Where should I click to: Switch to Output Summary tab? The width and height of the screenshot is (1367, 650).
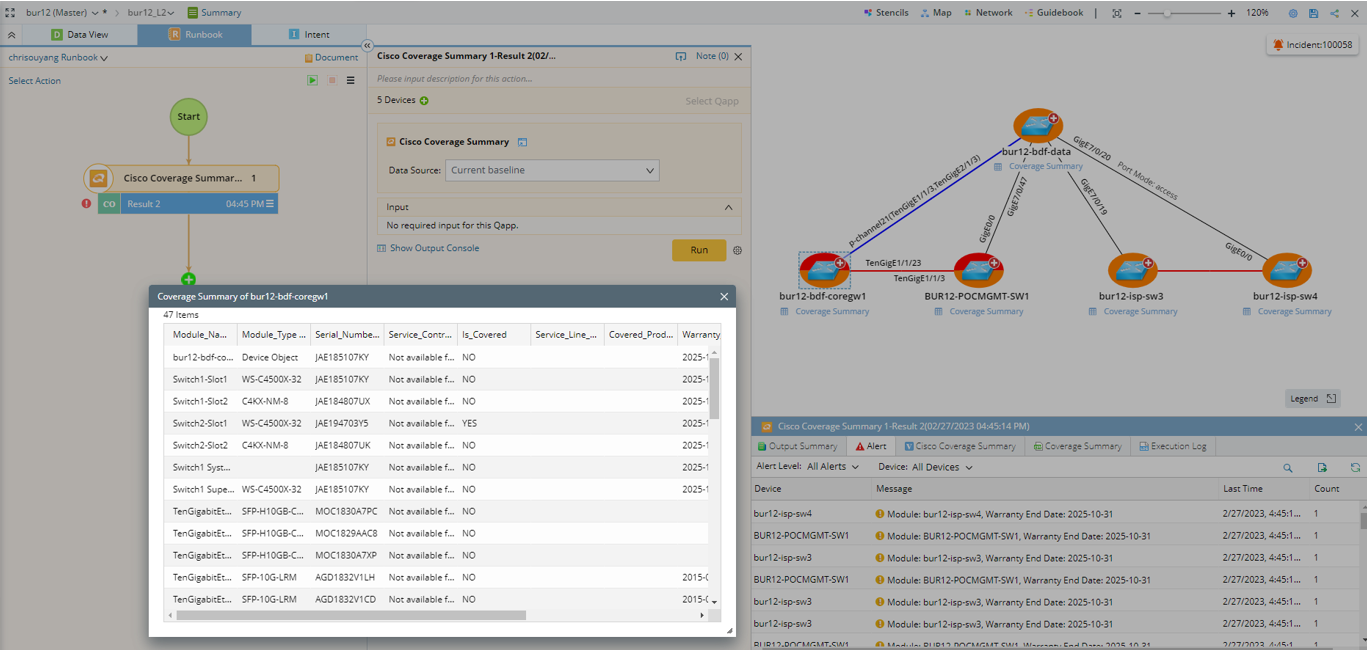(798, 446)
